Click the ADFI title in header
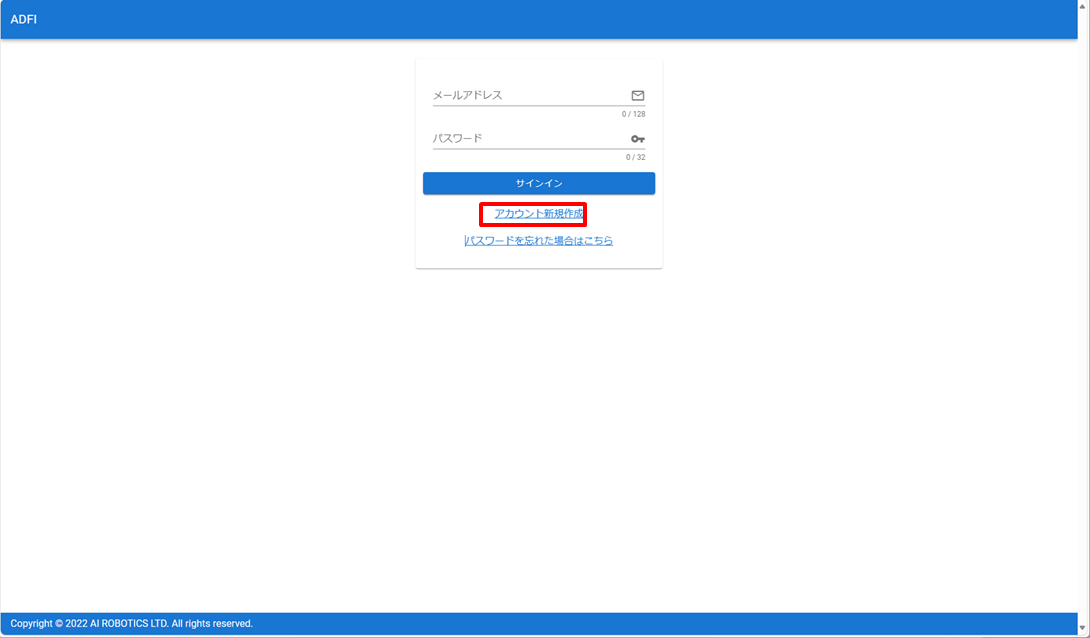1090x638 pixels. 24,19
